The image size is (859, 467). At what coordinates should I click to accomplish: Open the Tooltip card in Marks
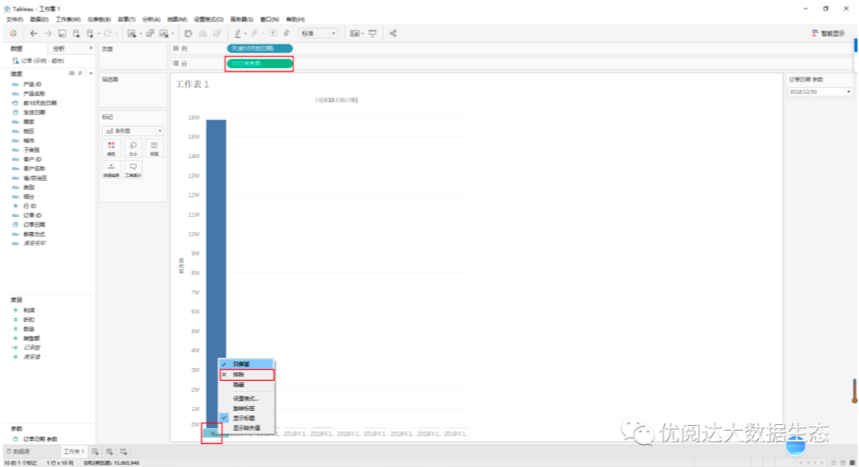click(x=133, y=169)
